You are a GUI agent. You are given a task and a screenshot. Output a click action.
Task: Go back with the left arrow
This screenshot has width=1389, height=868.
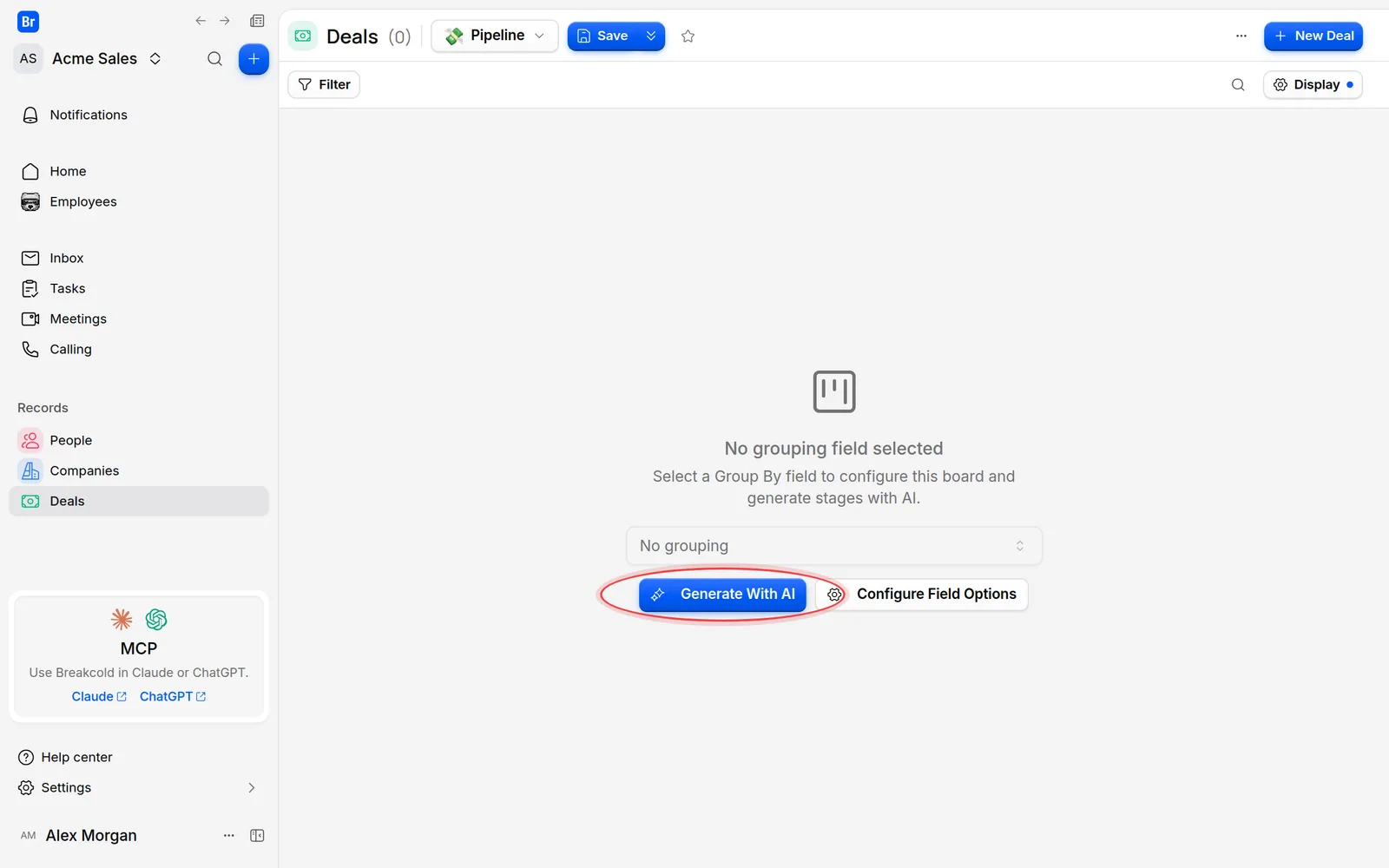[201, 21]
